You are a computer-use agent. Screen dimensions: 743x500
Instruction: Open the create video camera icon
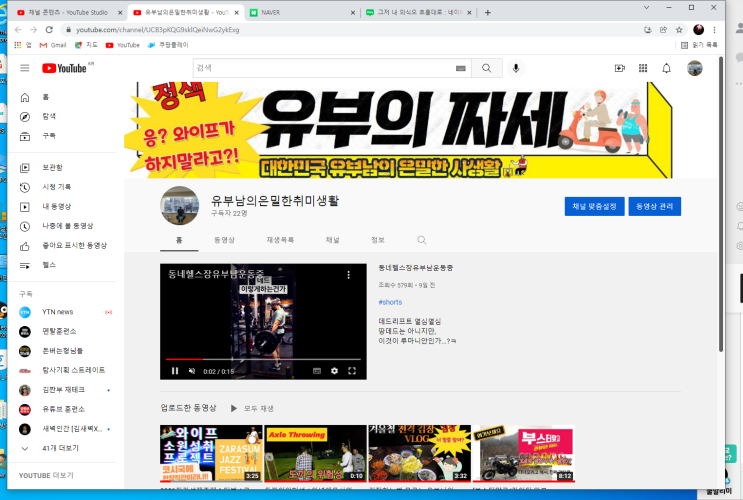(619, 68)
